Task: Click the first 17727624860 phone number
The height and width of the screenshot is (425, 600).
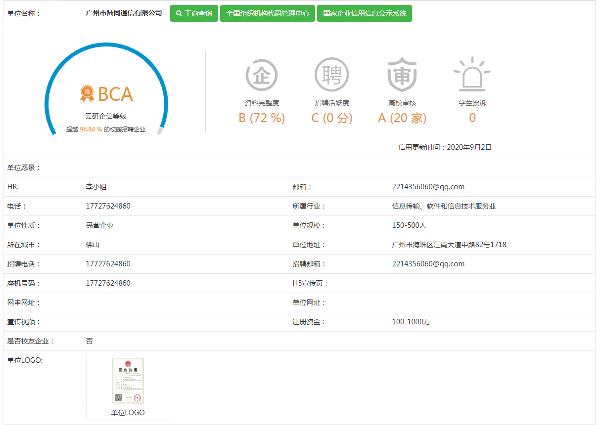Action: [x=107, y=205]
